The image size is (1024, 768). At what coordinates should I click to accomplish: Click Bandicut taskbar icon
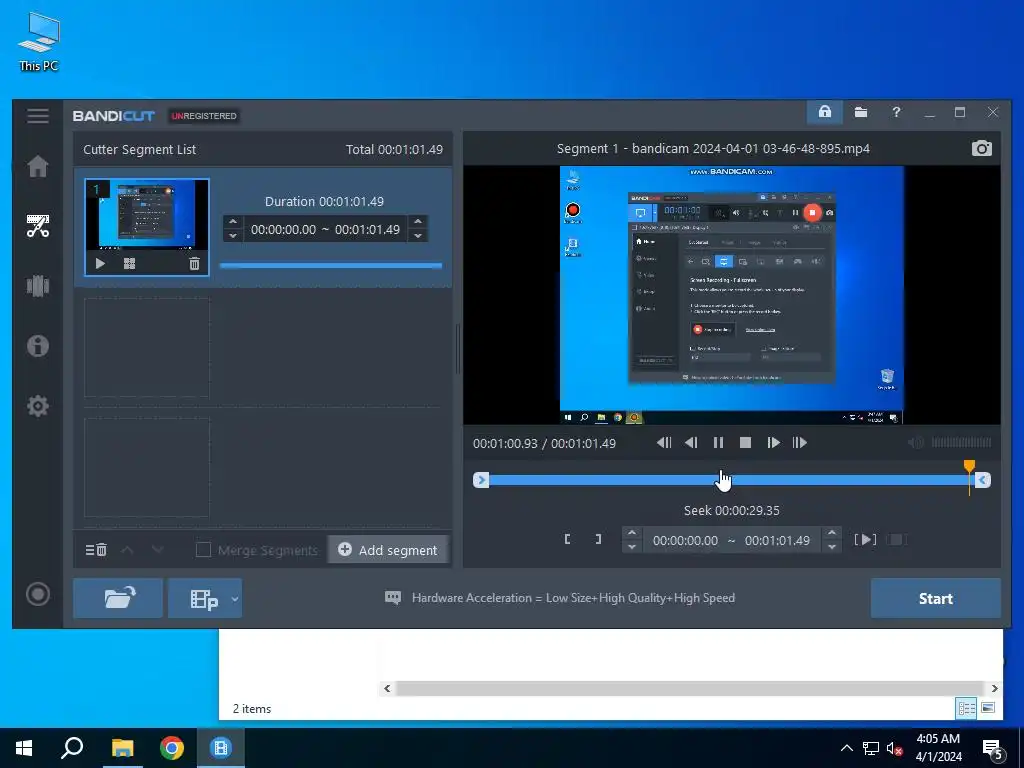coord(221,748)
